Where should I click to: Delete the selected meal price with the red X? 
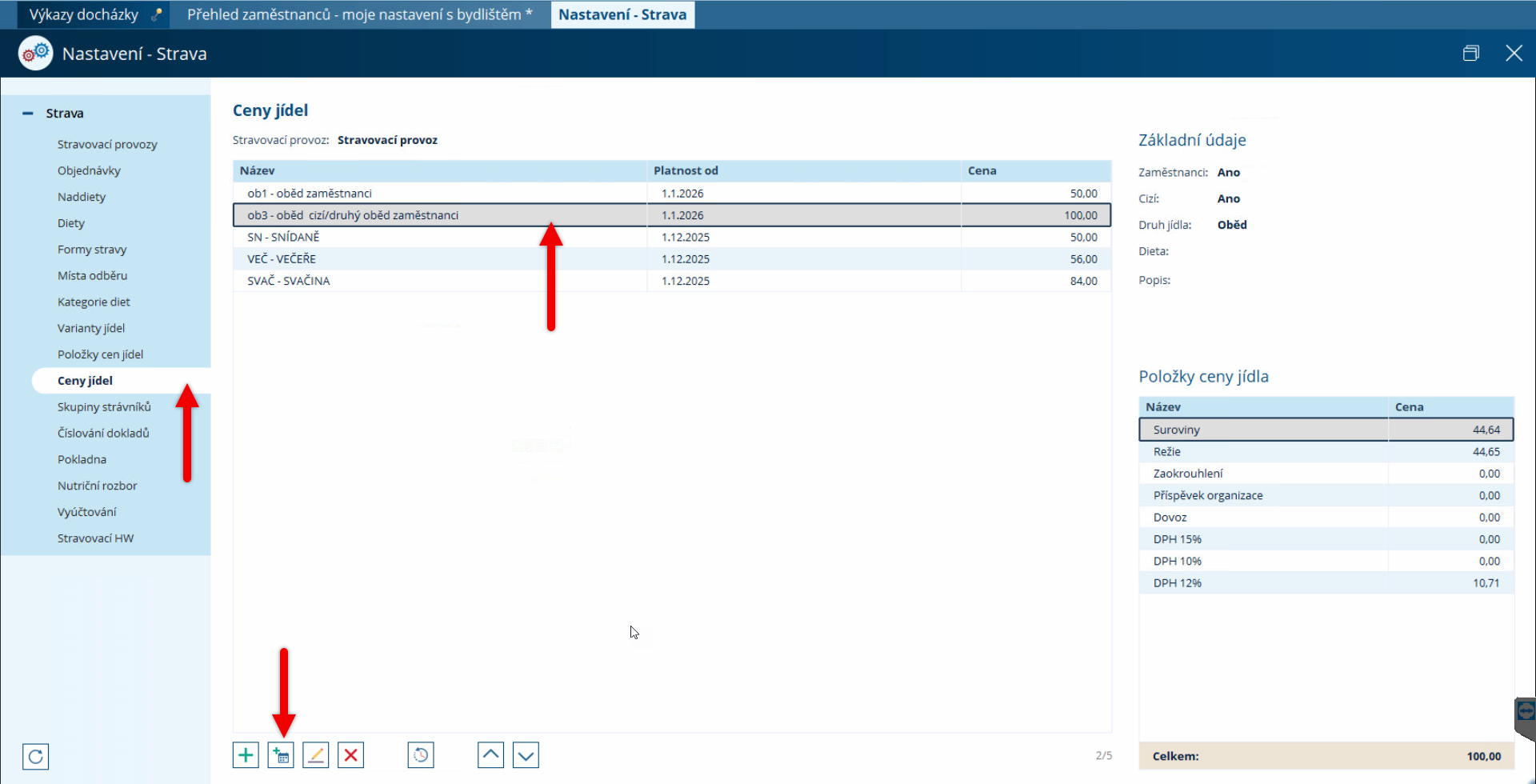click(351, 754)
